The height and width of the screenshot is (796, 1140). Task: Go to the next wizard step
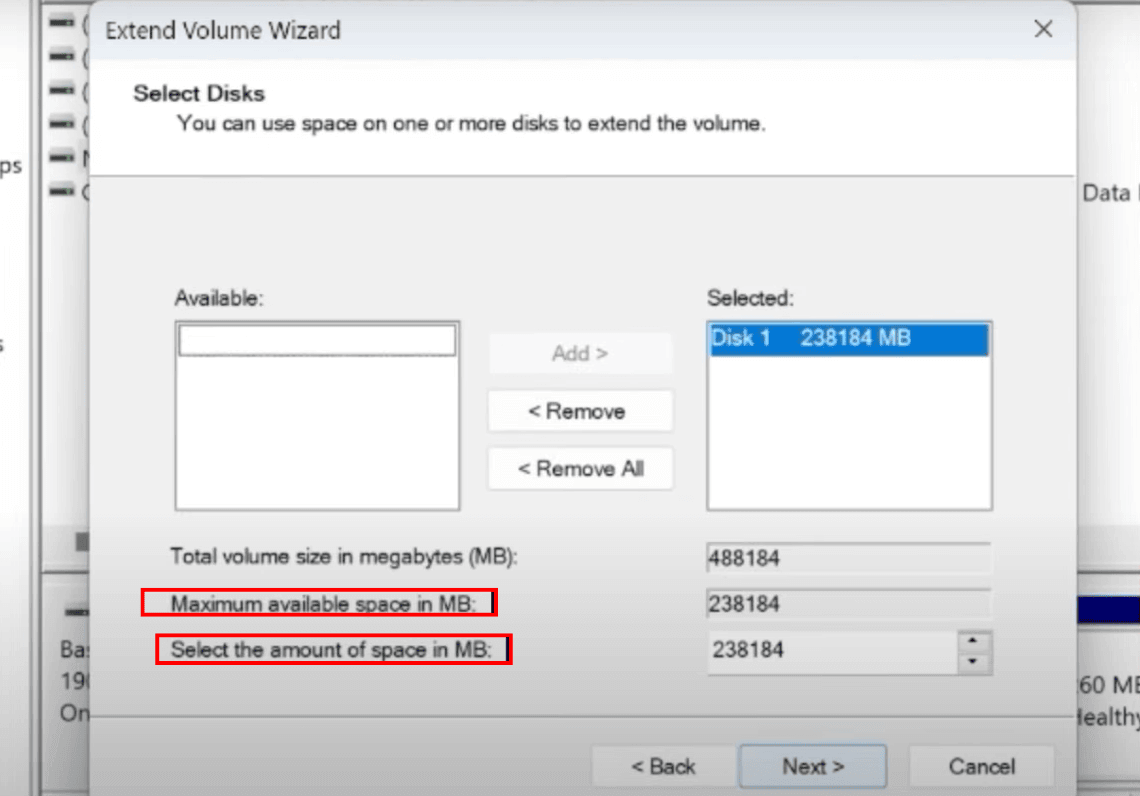[x=812, y=767]
